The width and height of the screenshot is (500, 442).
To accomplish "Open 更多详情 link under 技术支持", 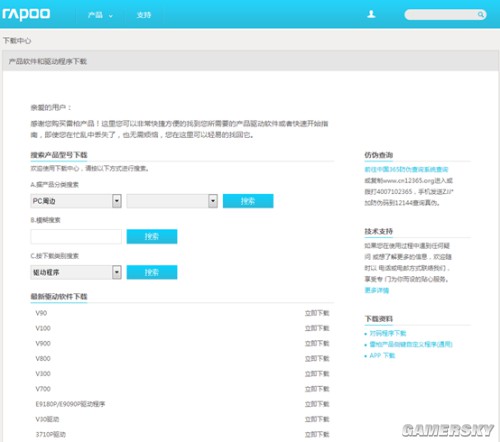I will click(x=377, y=290).
